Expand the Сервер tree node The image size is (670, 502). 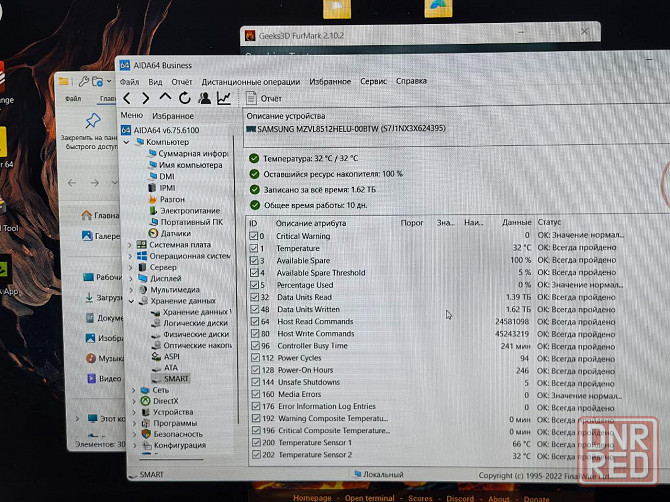pyautogui.click(x=130, y=267)
